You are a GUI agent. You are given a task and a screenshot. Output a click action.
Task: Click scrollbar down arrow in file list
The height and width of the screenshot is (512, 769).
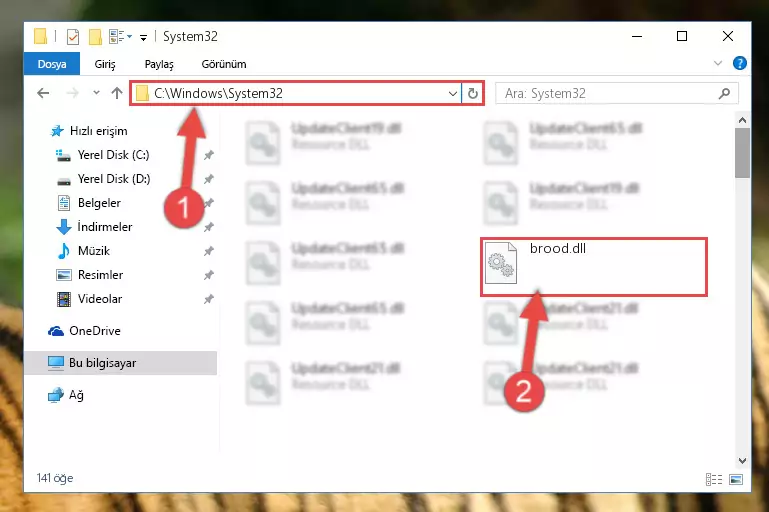coord(742,461)
